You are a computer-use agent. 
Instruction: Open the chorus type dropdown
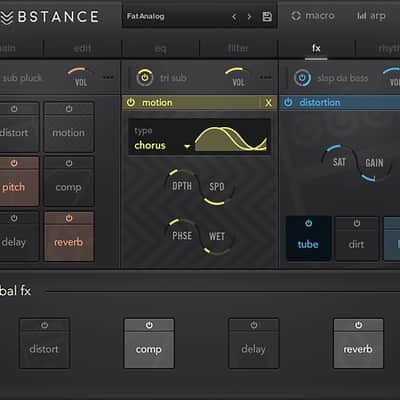(x=162, y=145)
